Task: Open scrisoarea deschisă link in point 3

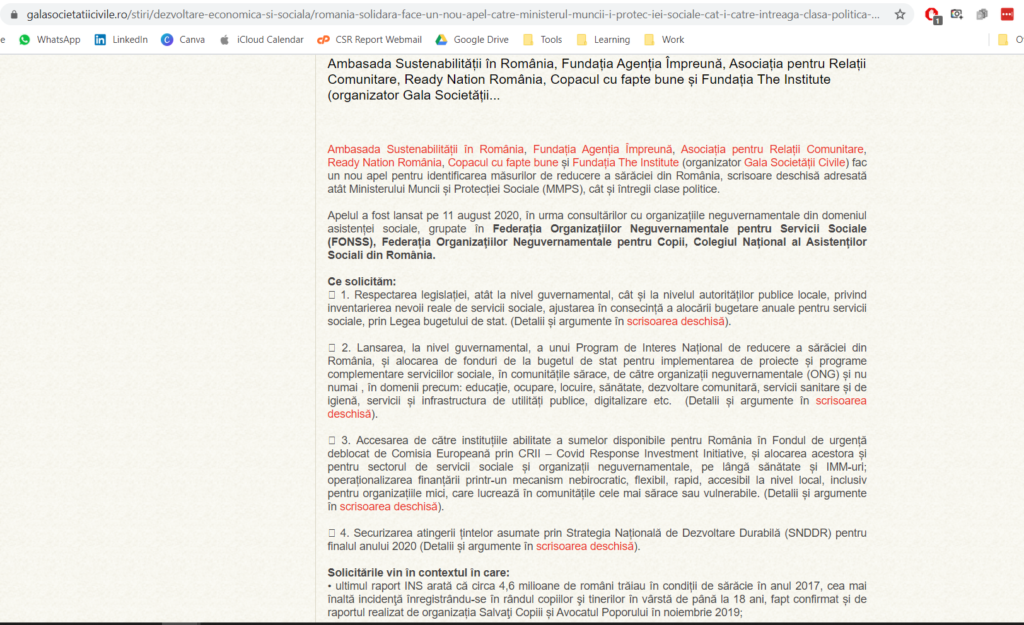Action: [389, 507]
